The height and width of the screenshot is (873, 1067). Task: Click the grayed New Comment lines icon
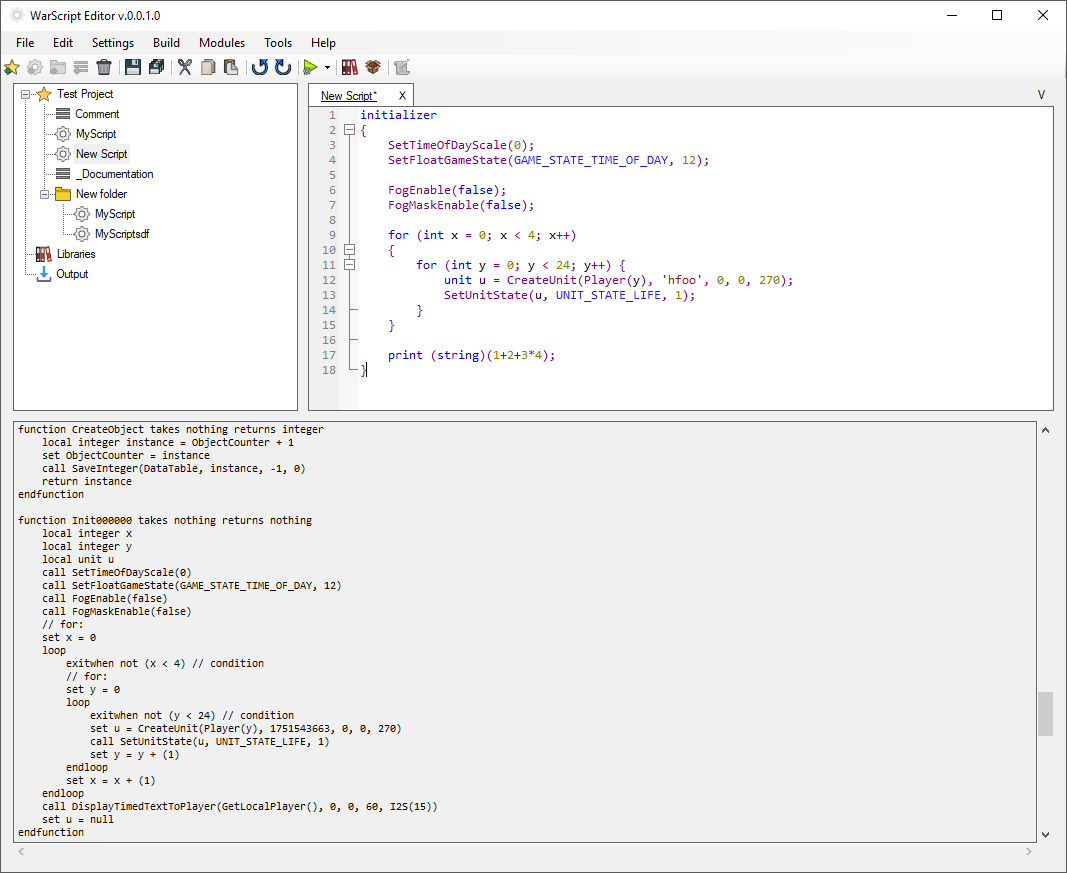[x=81, y=67]
